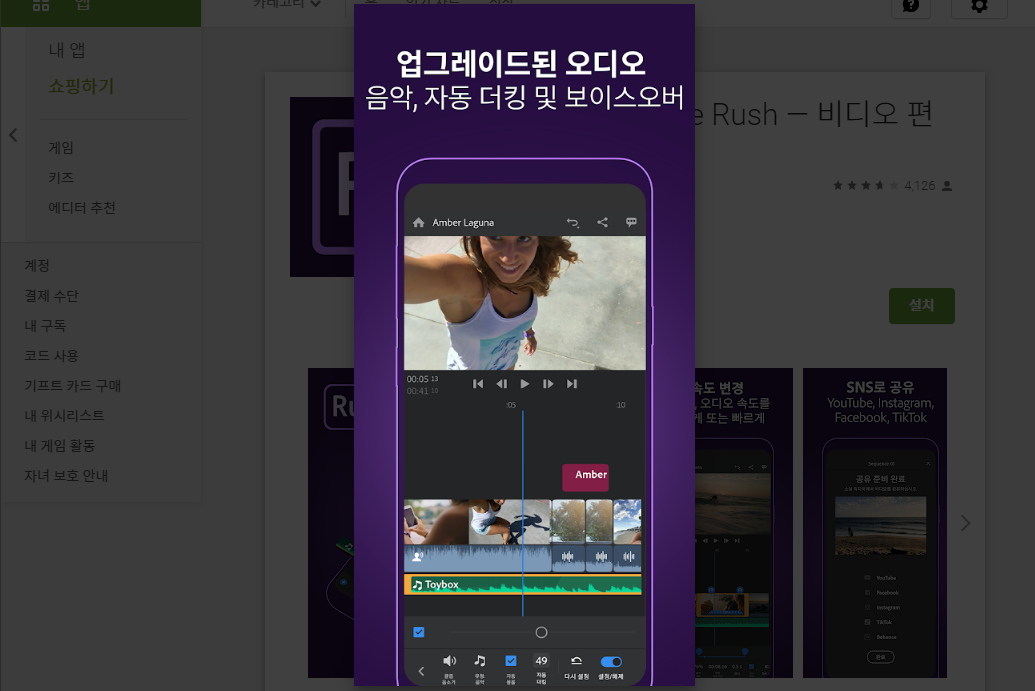Collapse the sidebar with the left chevron
Image resolution: width=1035 pixels, height=691 pixels.
click(x=13, y=135)
